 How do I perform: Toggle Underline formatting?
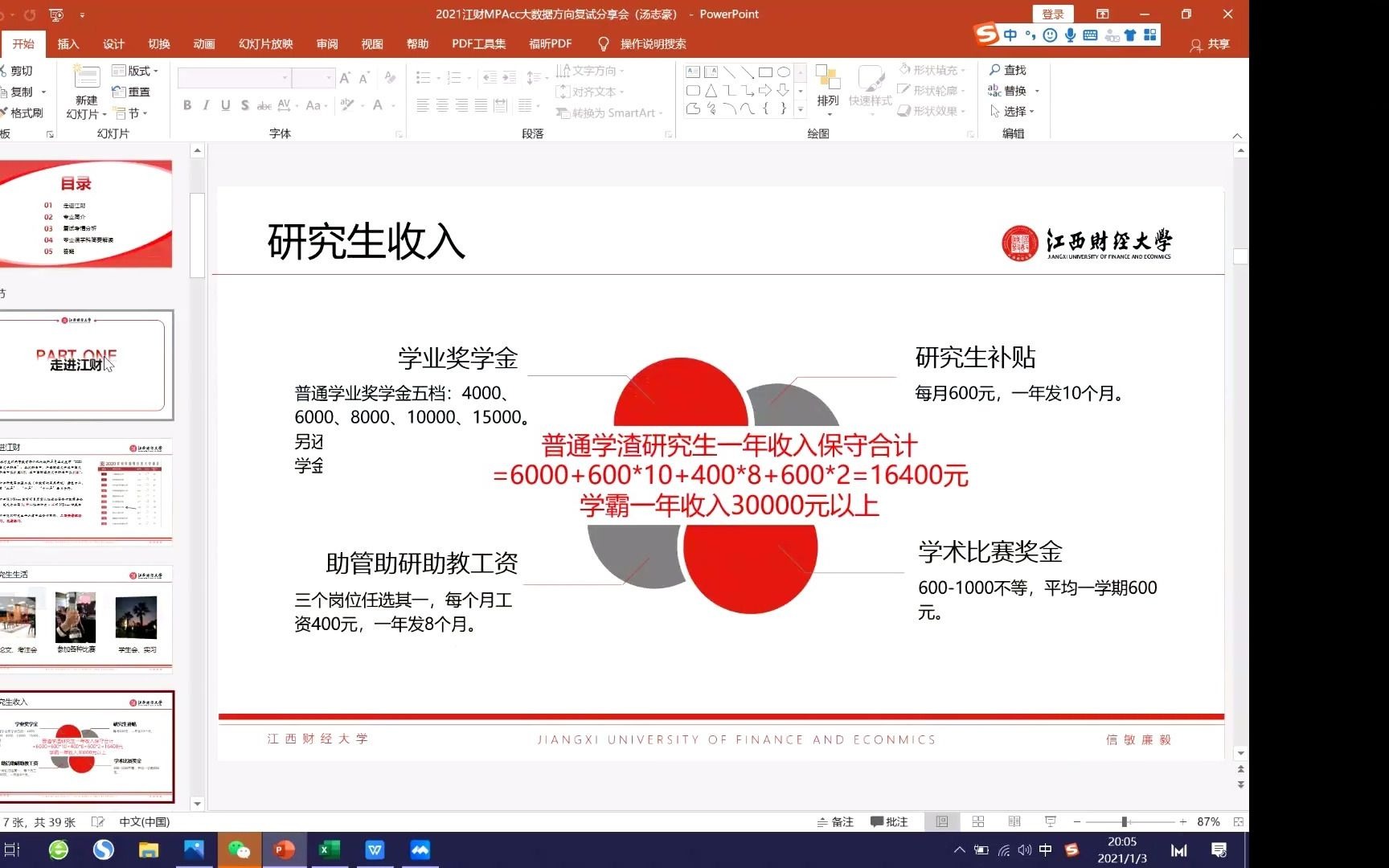coord(226,105)
